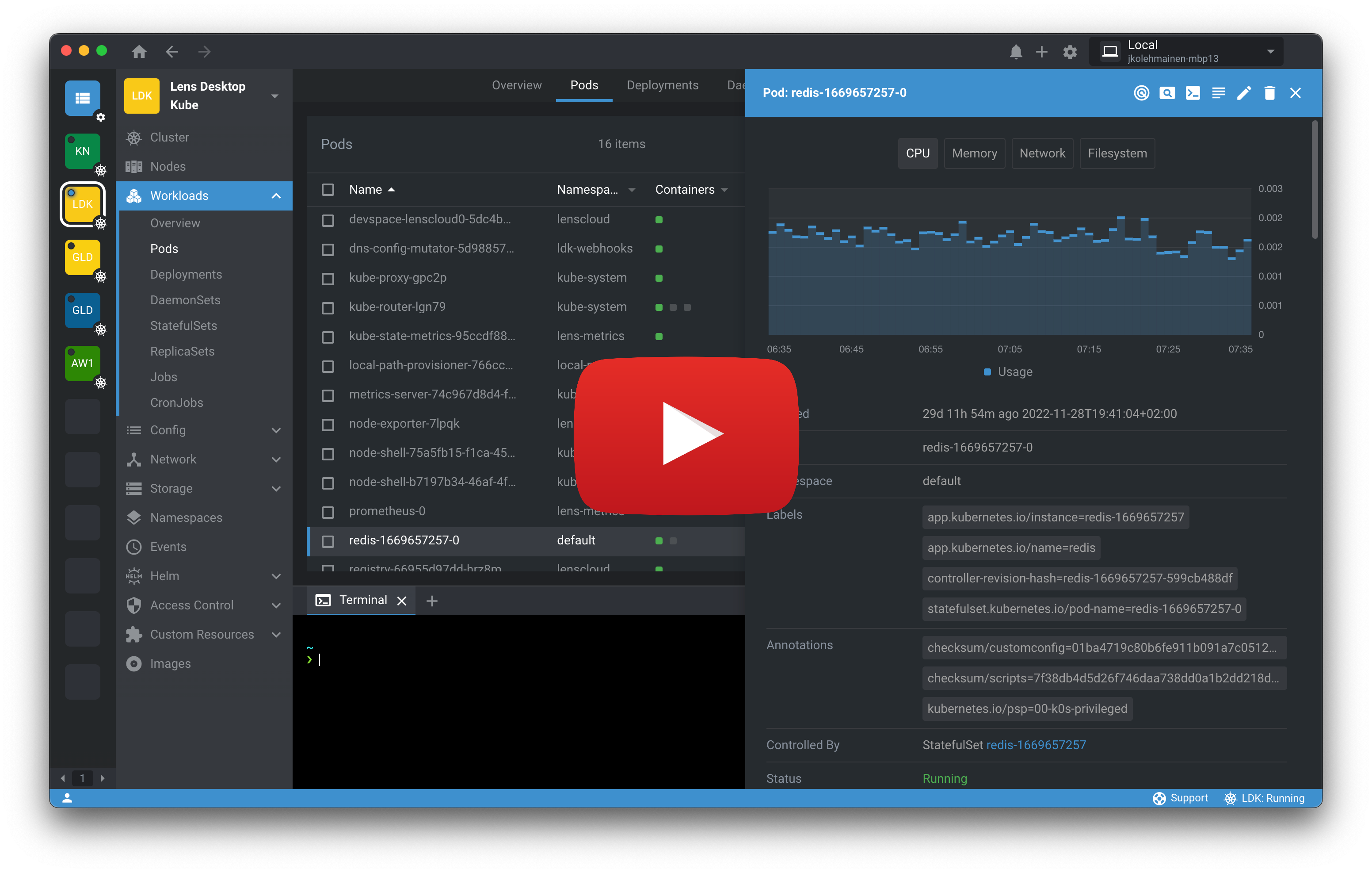Check the checkbox for redis-1669657257-0

click(328, 541)
